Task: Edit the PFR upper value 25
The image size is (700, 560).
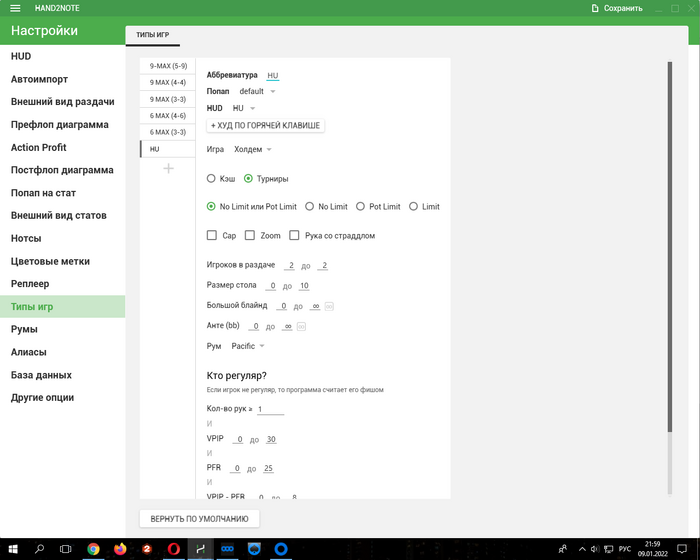Action: click(x=268, y=468)
